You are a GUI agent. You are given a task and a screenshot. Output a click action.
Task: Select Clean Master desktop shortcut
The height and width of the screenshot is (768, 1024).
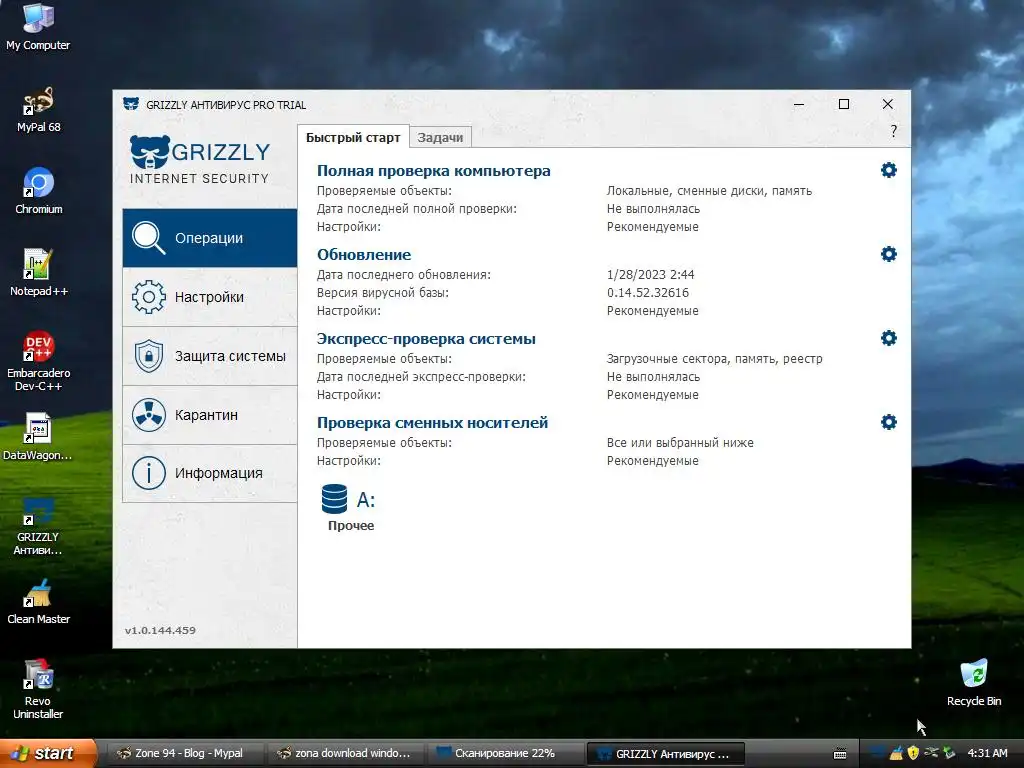pyautogui.click(x=38, y=601)
